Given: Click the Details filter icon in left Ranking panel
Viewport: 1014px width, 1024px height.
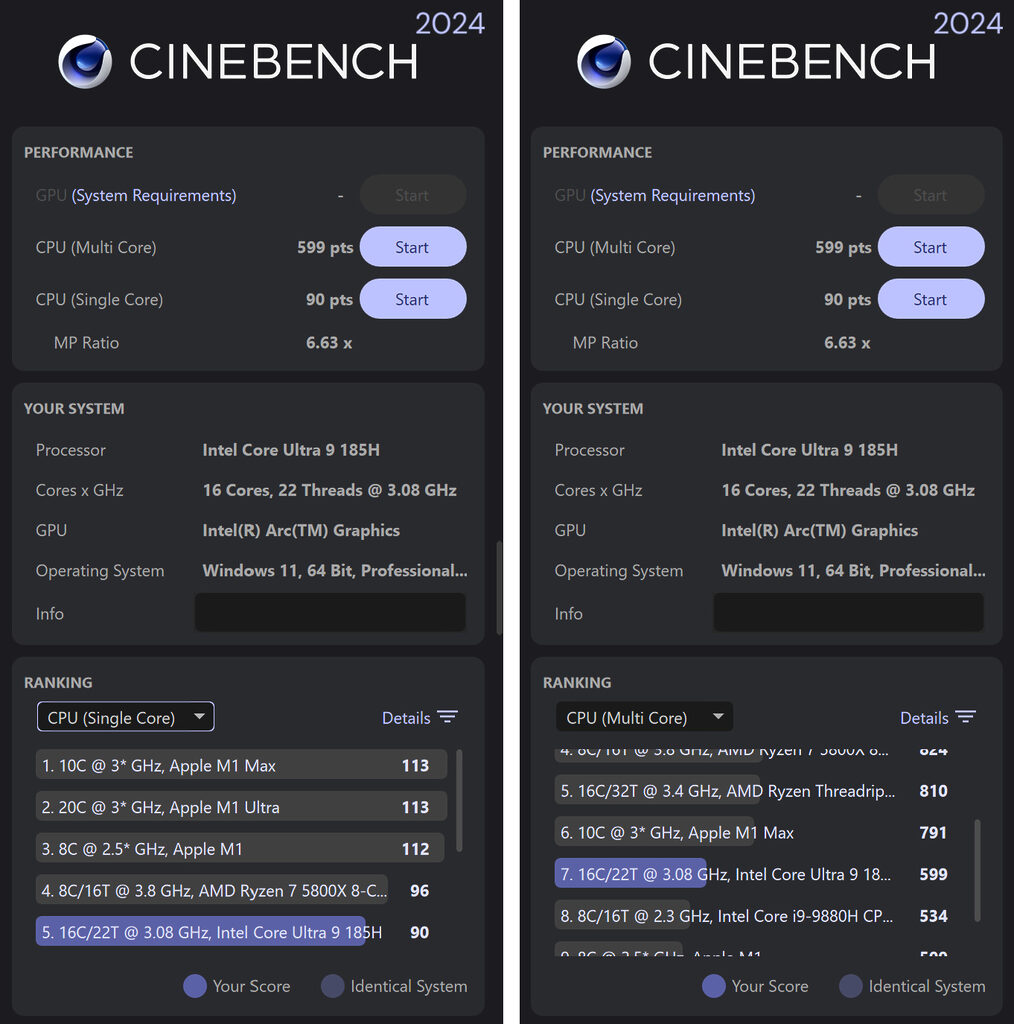Looking at the screenshot, I should coord(447,717).
